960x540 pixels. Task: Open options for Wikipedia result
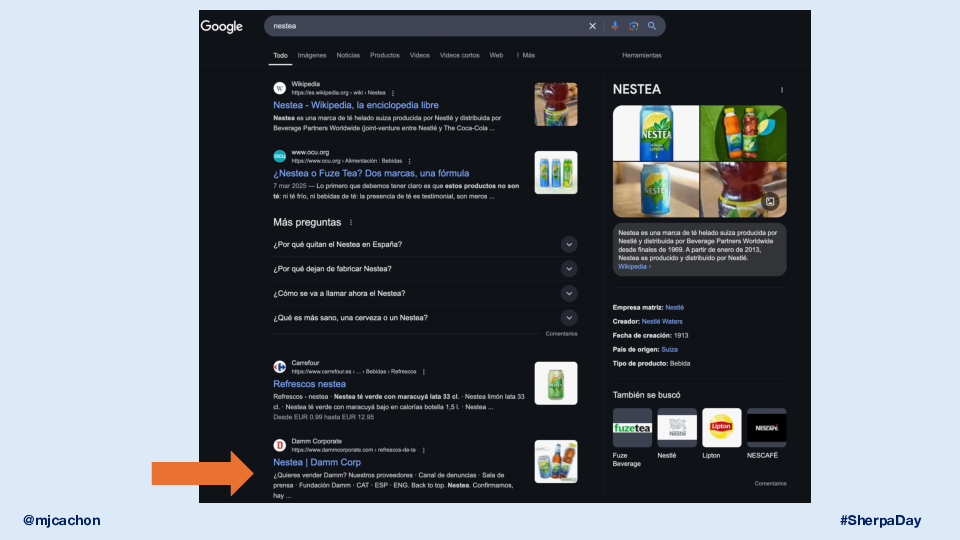point(393,93)
